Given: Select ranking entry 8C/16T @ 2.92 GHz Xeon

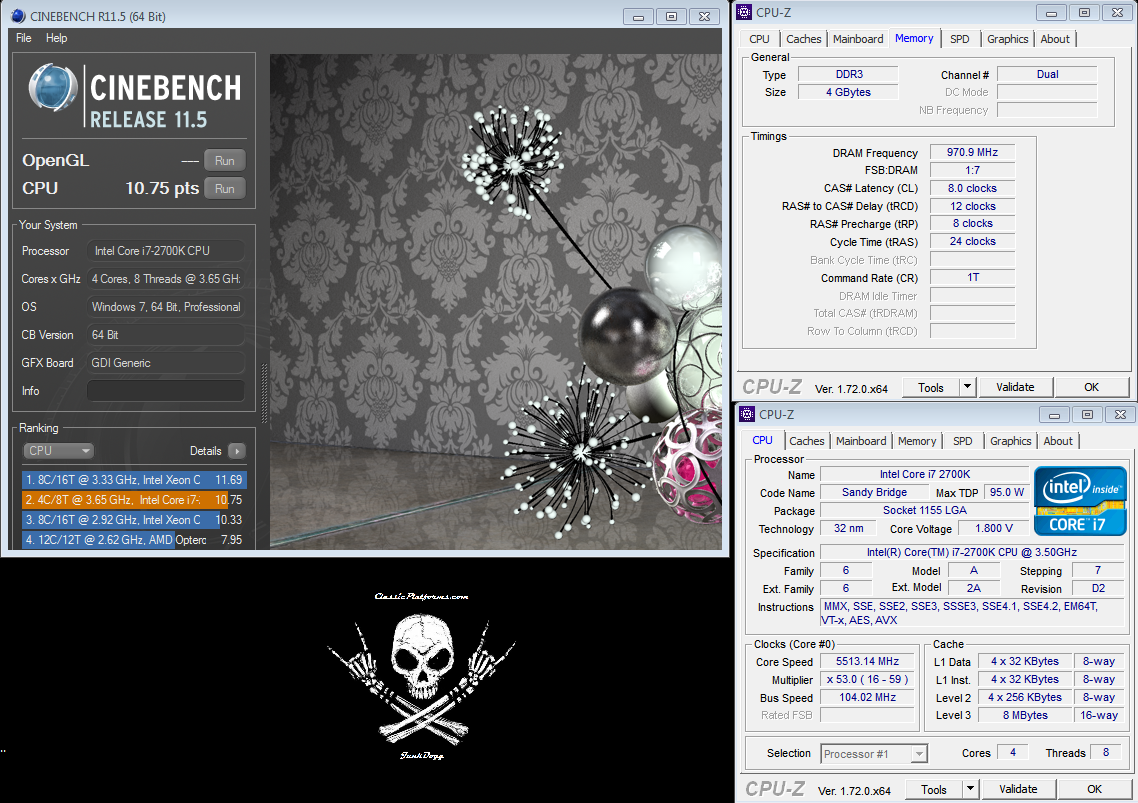Looking at the screenshot, I should pyautogui.click(x=134, y=520).
